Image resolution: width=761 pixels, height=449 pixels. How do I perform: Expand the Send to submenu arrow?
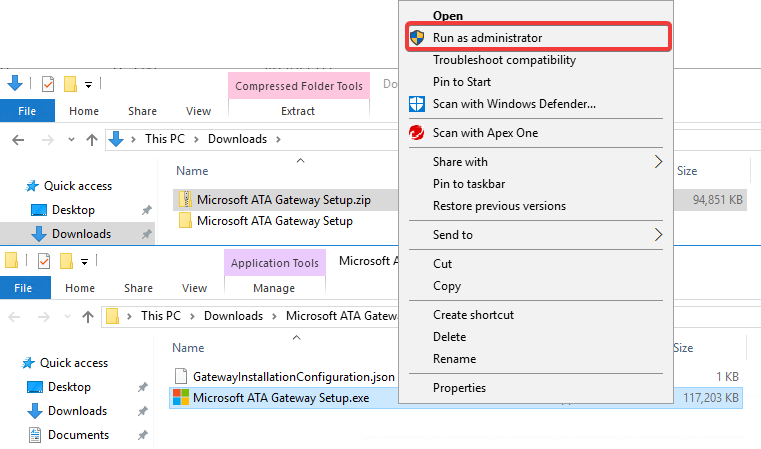click(658, 235)
